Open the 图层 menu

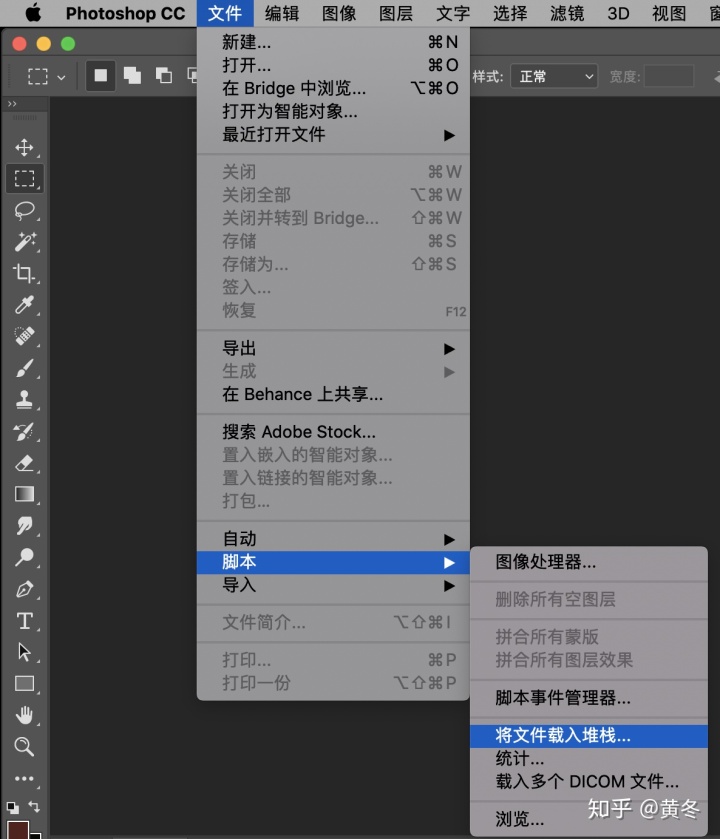(396, 13)
